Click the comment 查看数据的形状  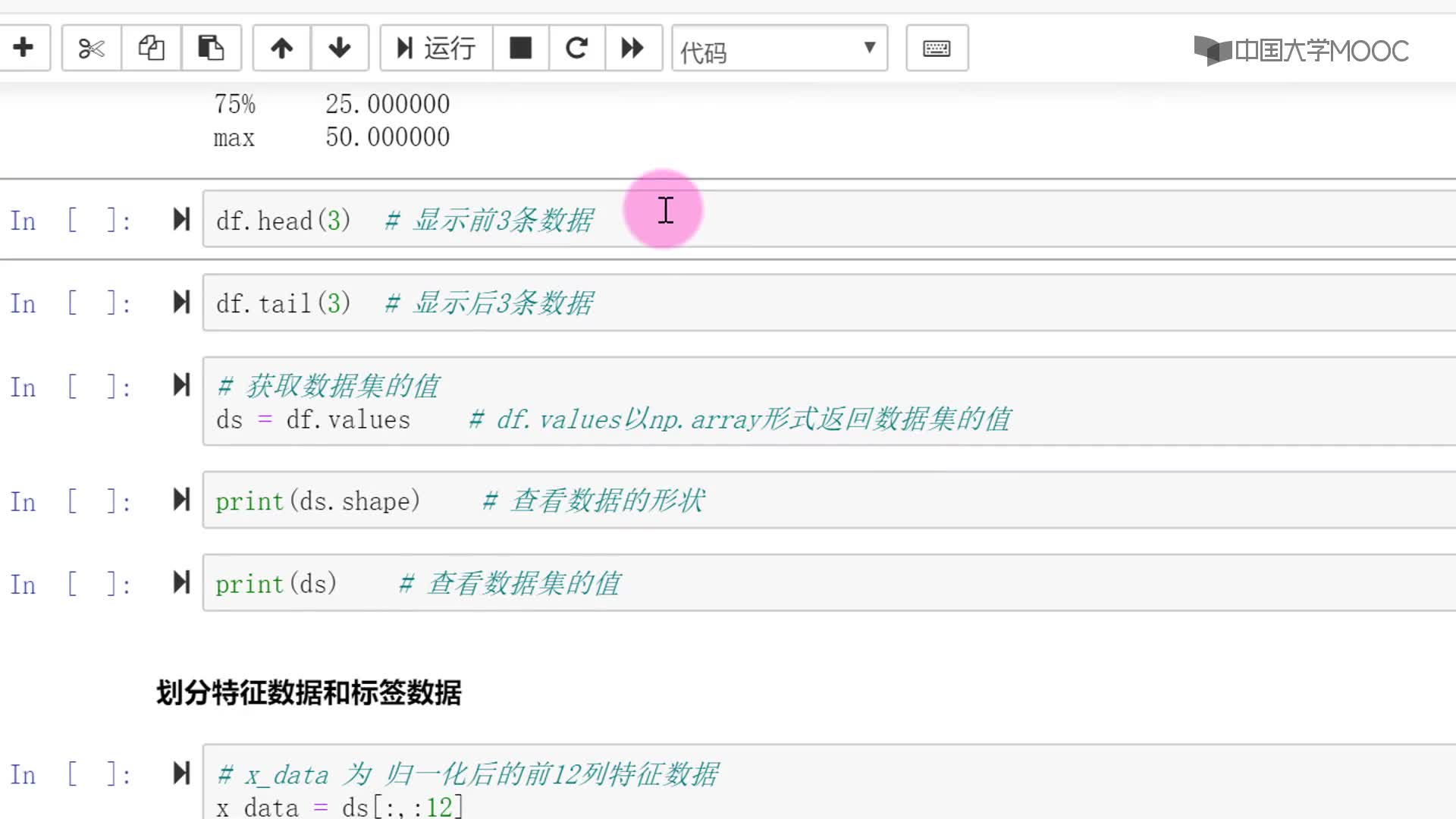point(593,500)
